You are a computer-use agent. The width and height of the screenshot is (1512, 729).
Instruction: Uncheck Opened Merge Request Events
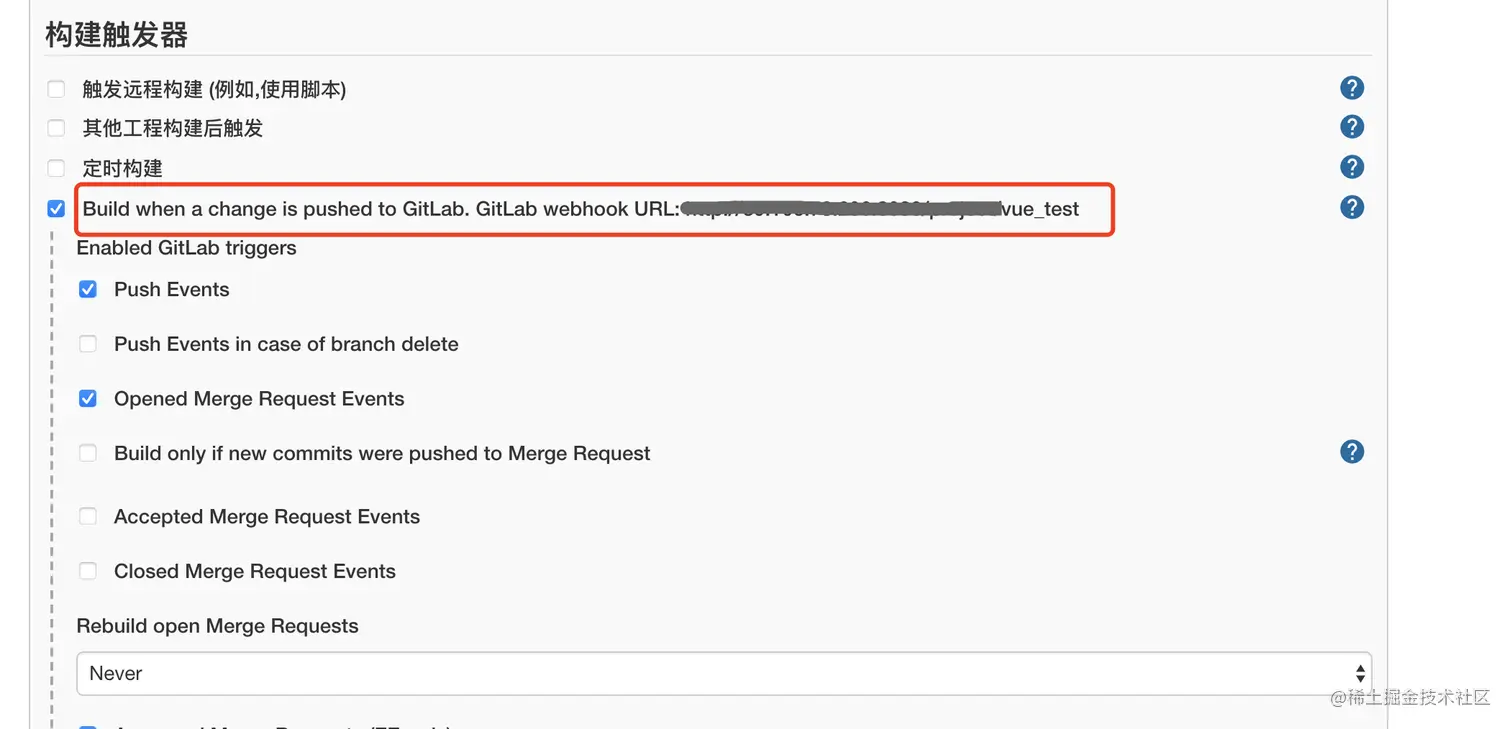coord(88,399)
